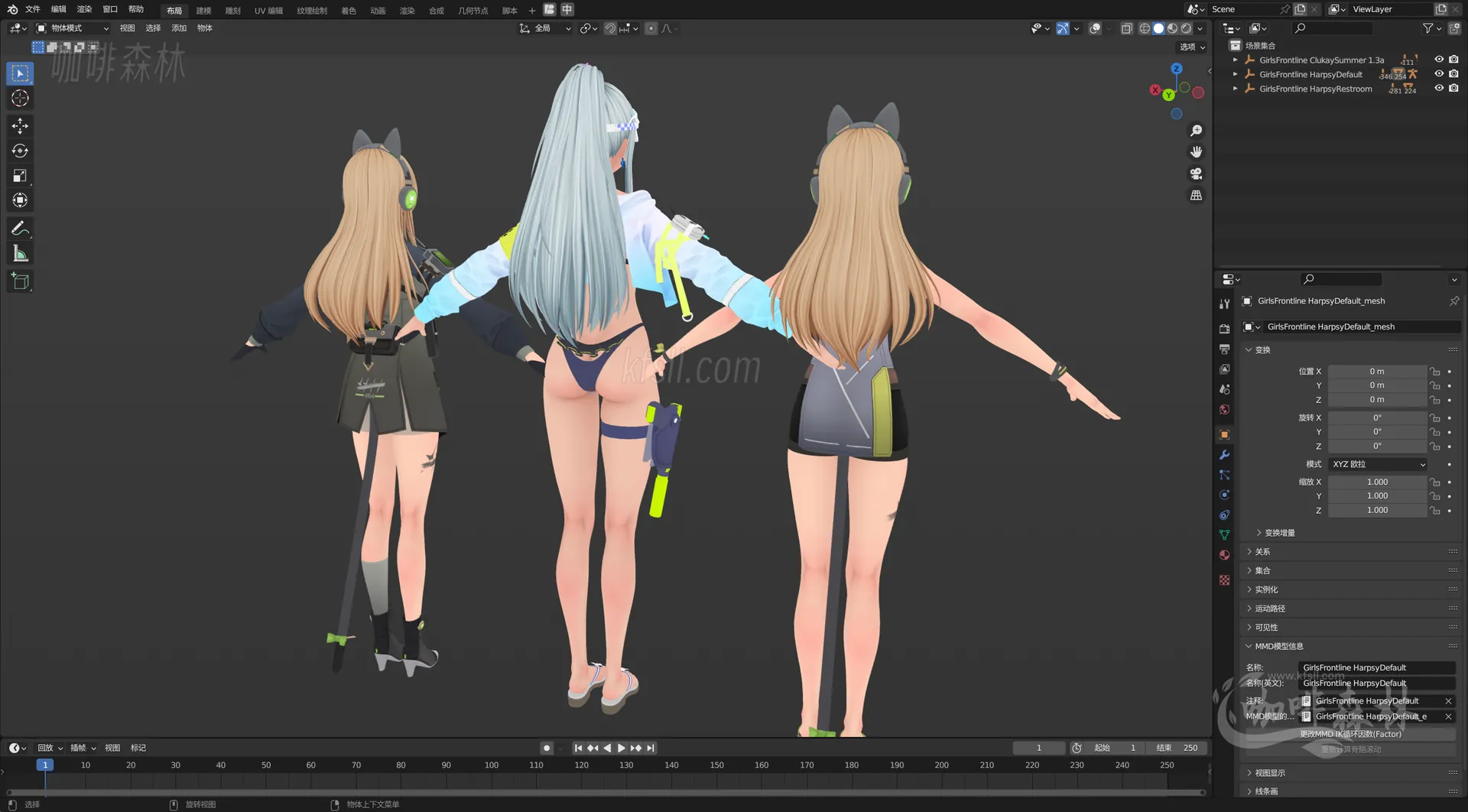Open the Render properties camera tab
The image size is (1468, 812).
click(1224, 328)
